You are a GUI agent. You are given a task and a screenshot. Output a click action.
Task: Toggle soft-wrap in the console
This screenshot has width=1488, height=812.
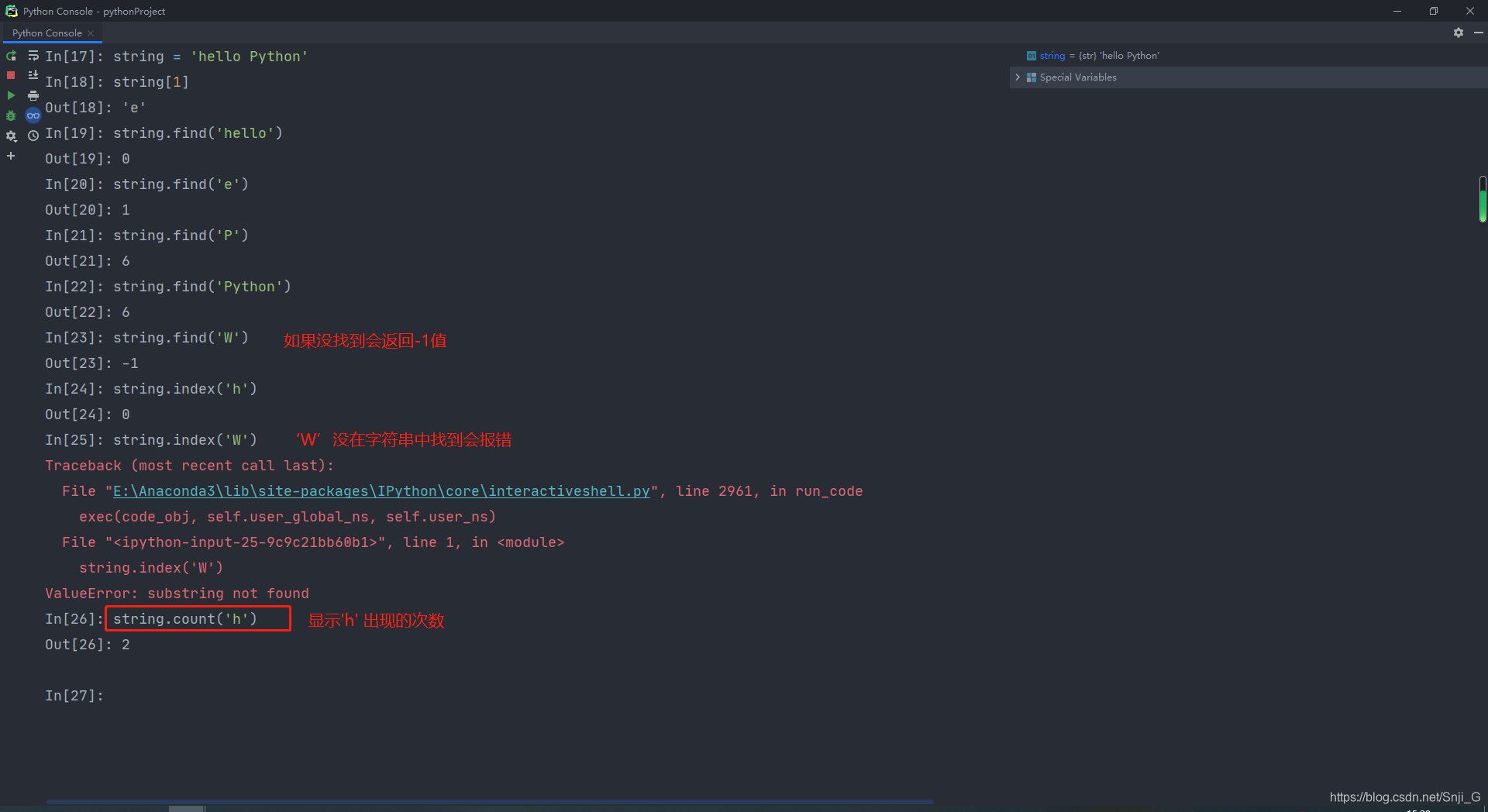coord(33,56)
